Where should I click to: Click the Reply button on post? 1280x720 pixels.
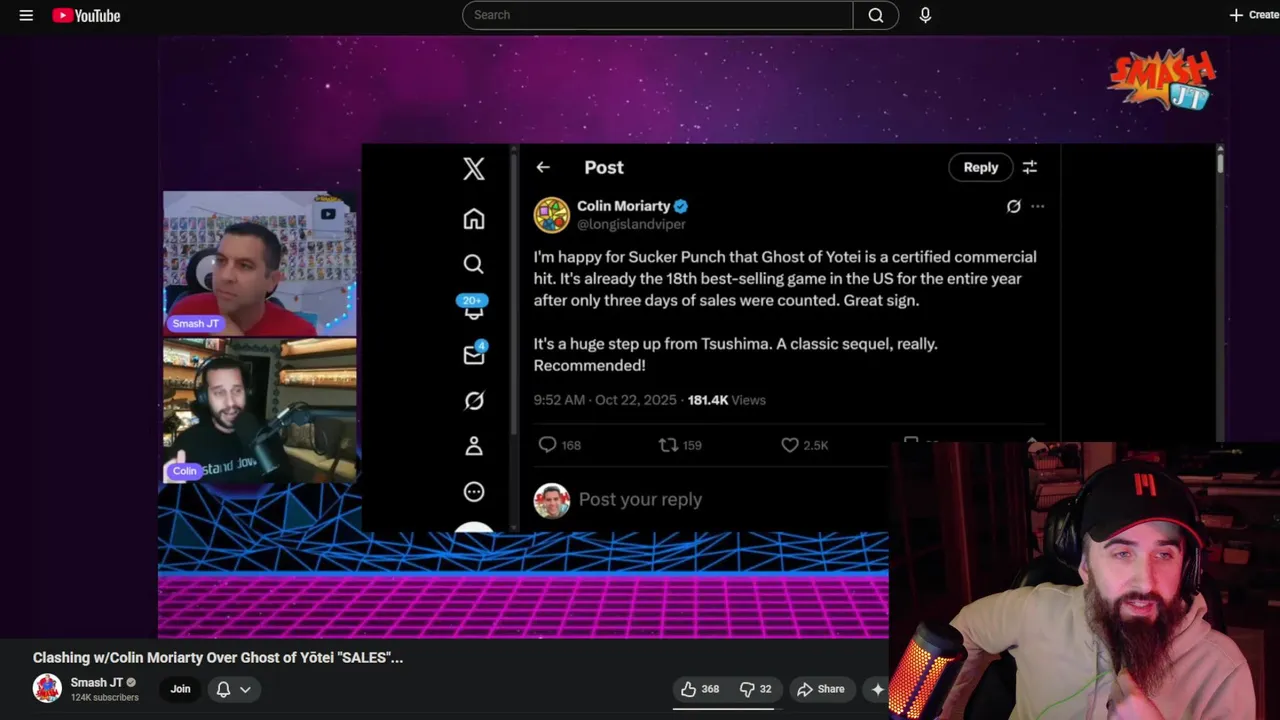pyautogui.click(x=980, y=167)
